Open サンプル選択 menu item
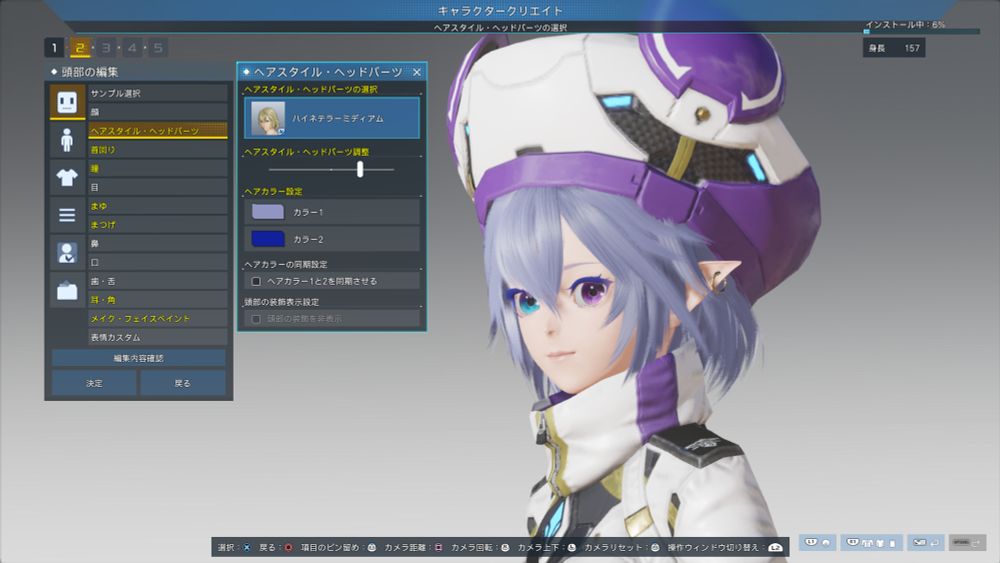The width and height of the screenshot is (1000, 563). [158, 93]
